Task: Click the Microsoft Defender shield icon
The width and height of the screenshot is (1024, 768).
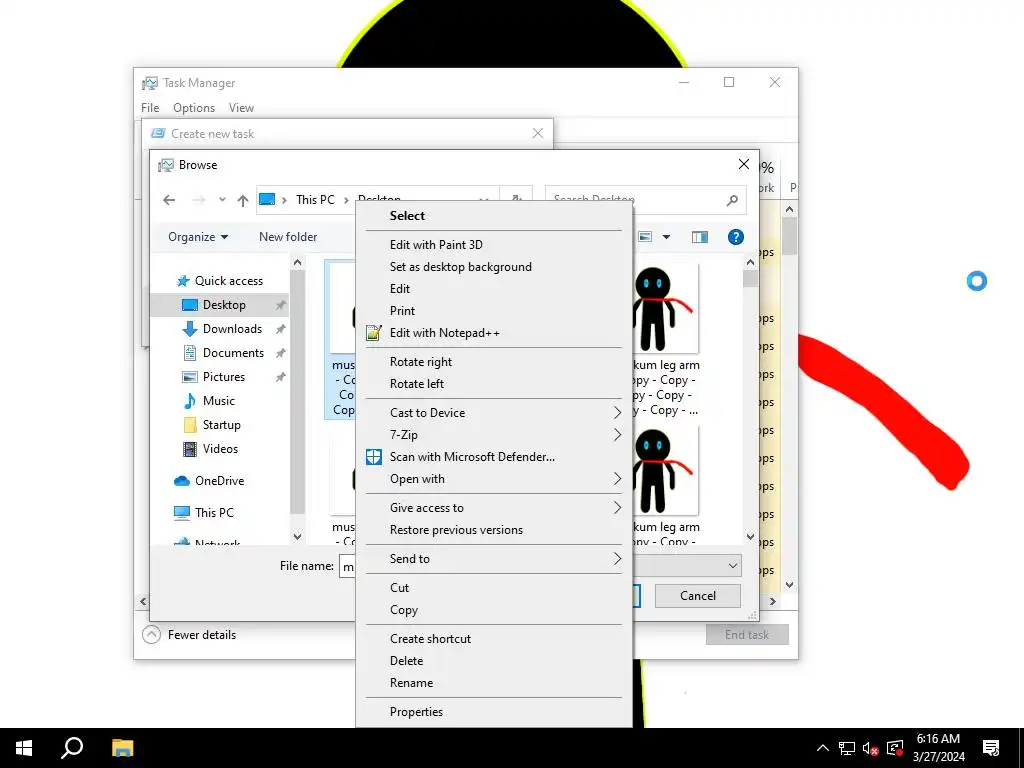Action: [x=374, y=457]
